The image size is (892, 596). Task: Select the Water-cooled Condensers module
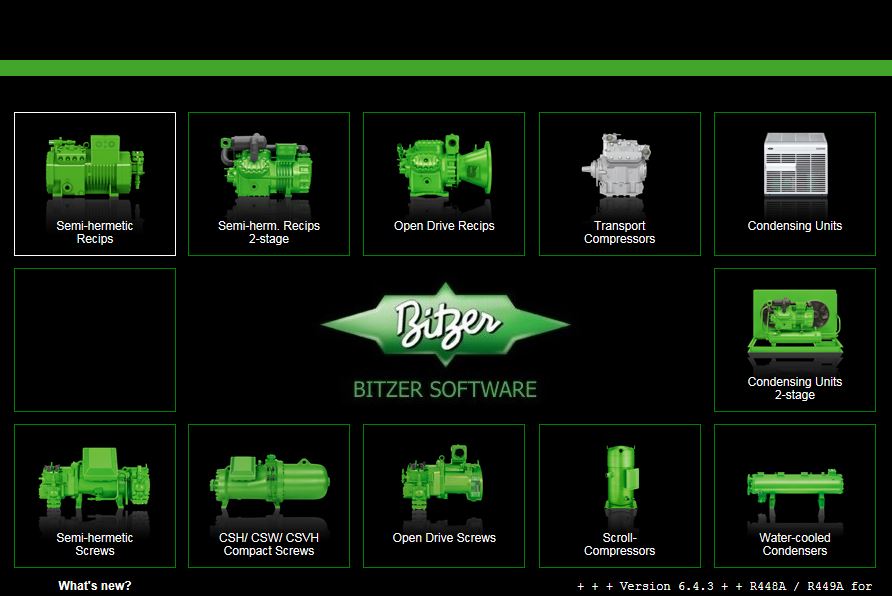click(x=794, y=495)
